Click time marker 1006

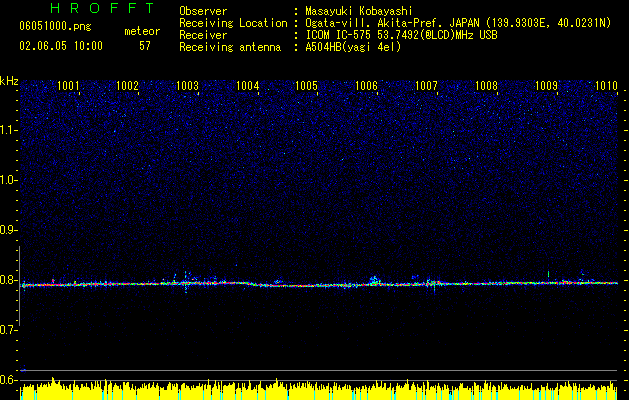pos(366,86)
